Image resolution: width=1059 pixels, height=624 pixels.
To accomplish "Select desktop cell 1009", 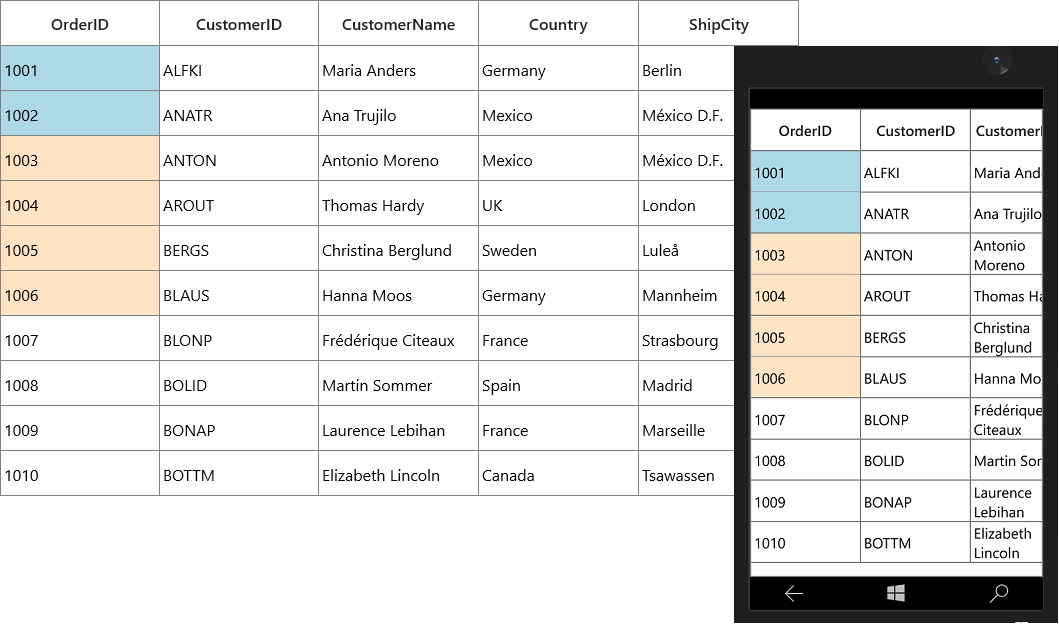I will point(80,429).
